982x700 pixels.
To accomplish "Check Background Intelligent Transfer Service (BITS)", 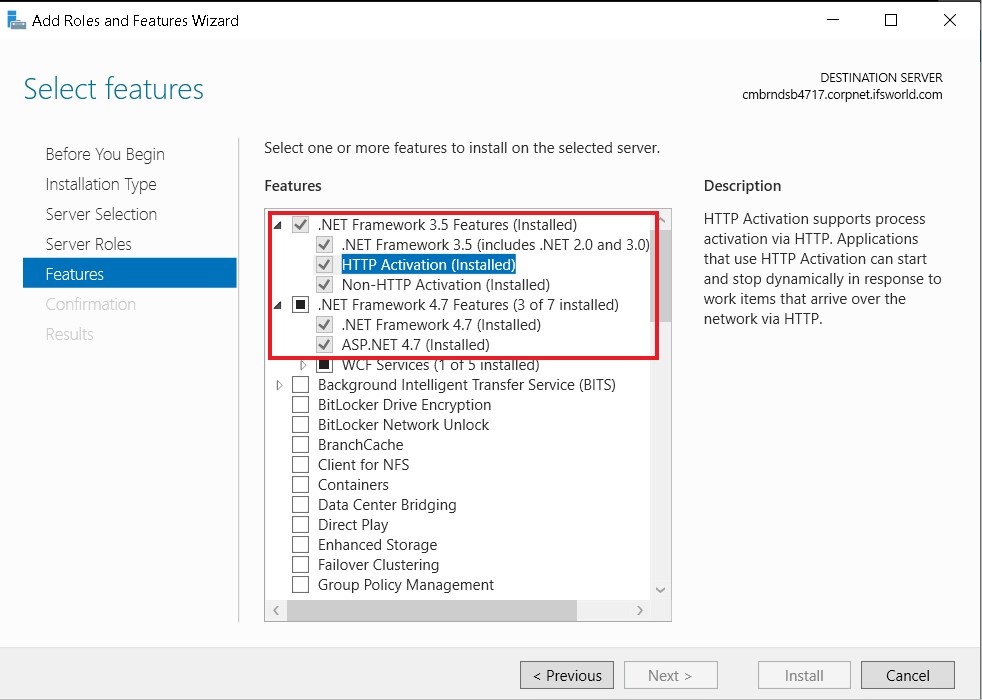I will click(299, 384).
